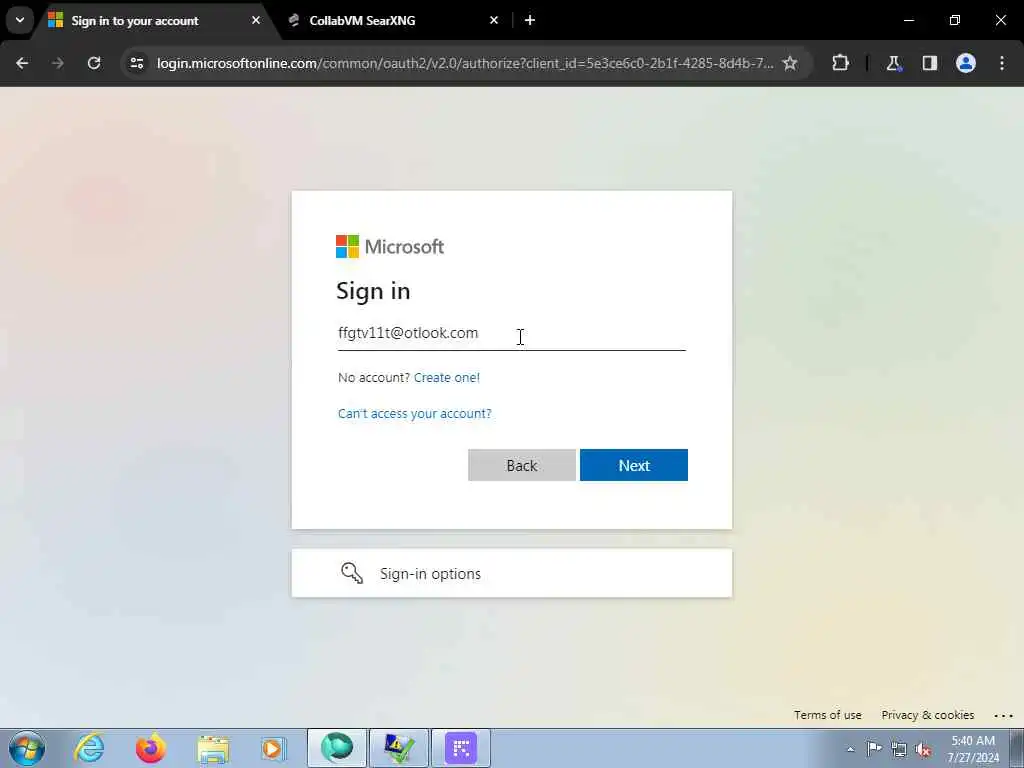Open Windows Explorer from the taskbar
This screenshot has height=768, width=1024.
(x=213, y=748)
